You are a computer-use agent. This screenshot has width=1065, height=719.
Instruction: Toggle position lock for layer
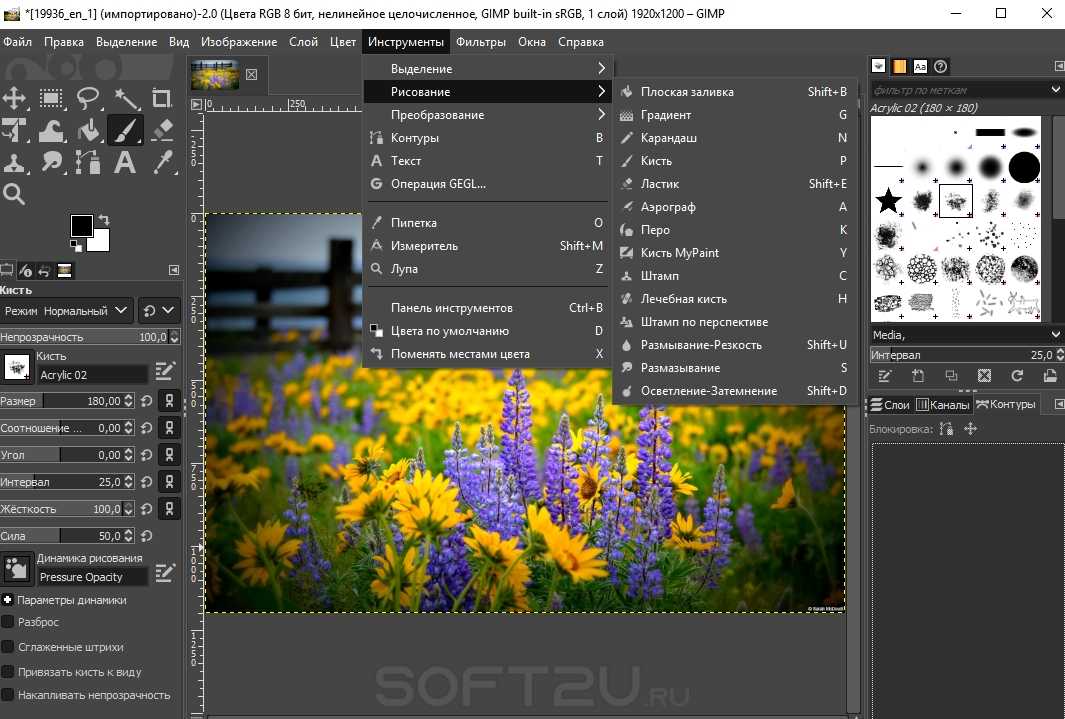click(971, 428)
